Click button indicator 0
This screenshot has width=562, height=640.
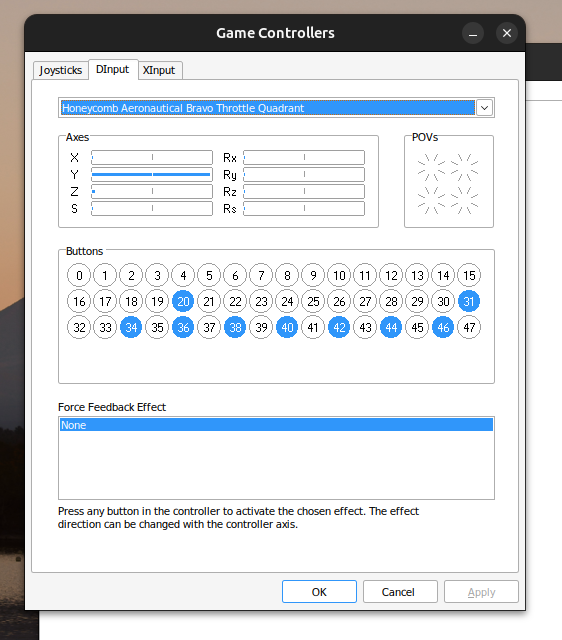tap(79, 276)
